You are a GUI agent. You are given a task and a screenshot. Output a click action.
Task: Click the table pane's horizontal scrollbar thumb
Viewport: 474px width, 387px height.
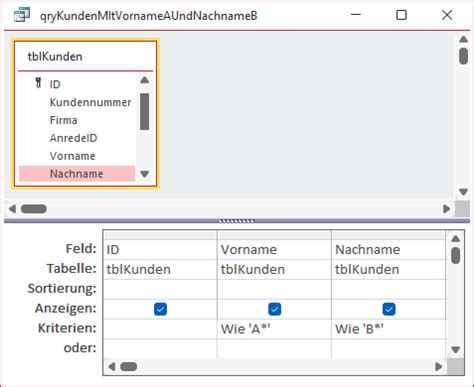pyautogui.click(x=34, y=209)
